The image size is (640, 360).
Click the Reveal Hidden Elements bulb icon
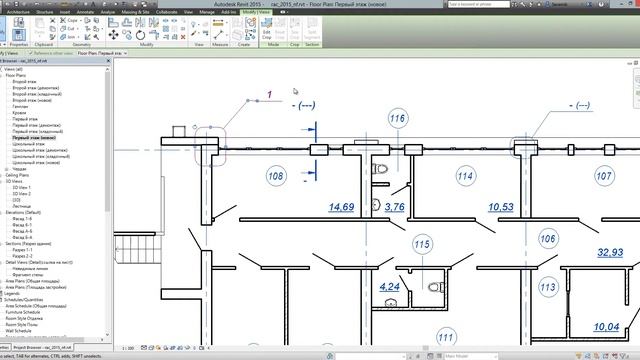click(x=195, y=348)
